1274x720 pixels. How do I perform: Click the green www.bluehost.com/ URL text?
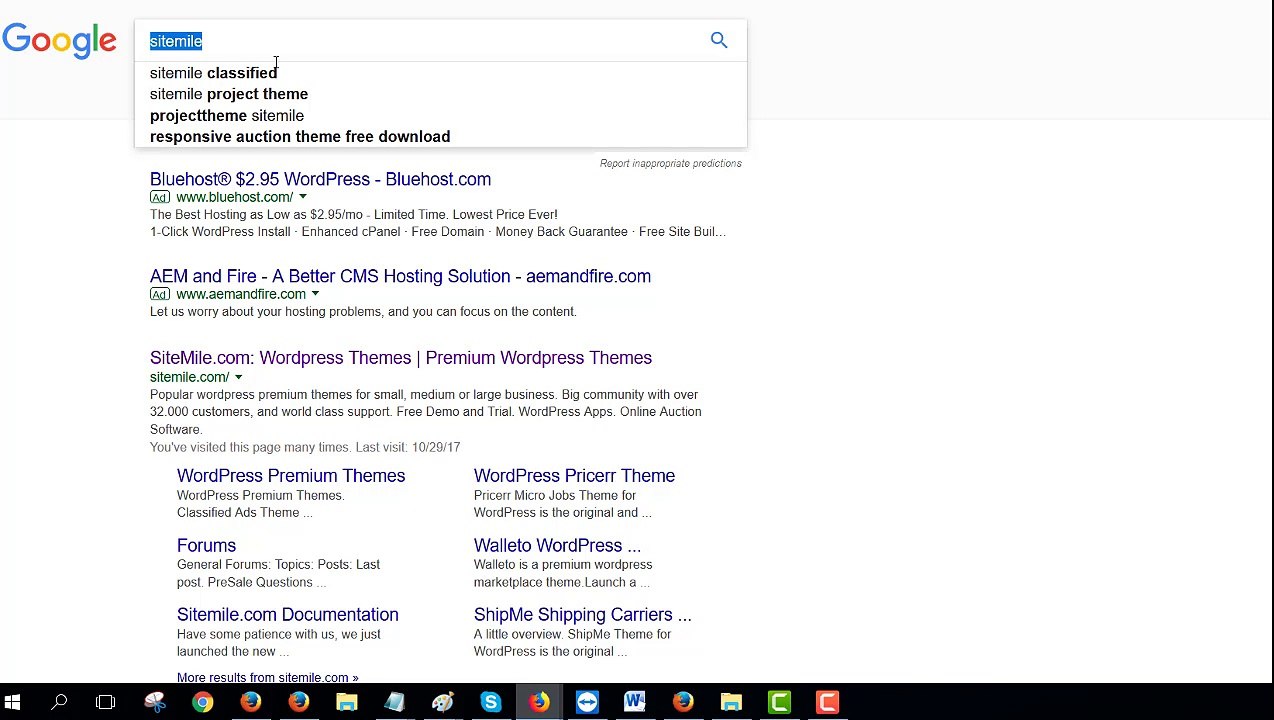click(234, 197)
